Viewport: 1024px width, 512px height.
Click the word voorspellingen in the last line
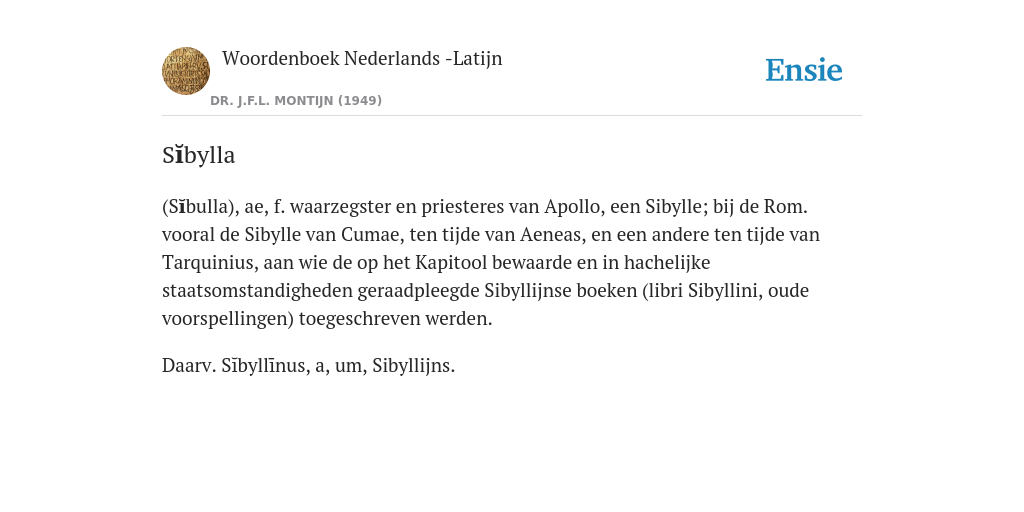[225, 319]
